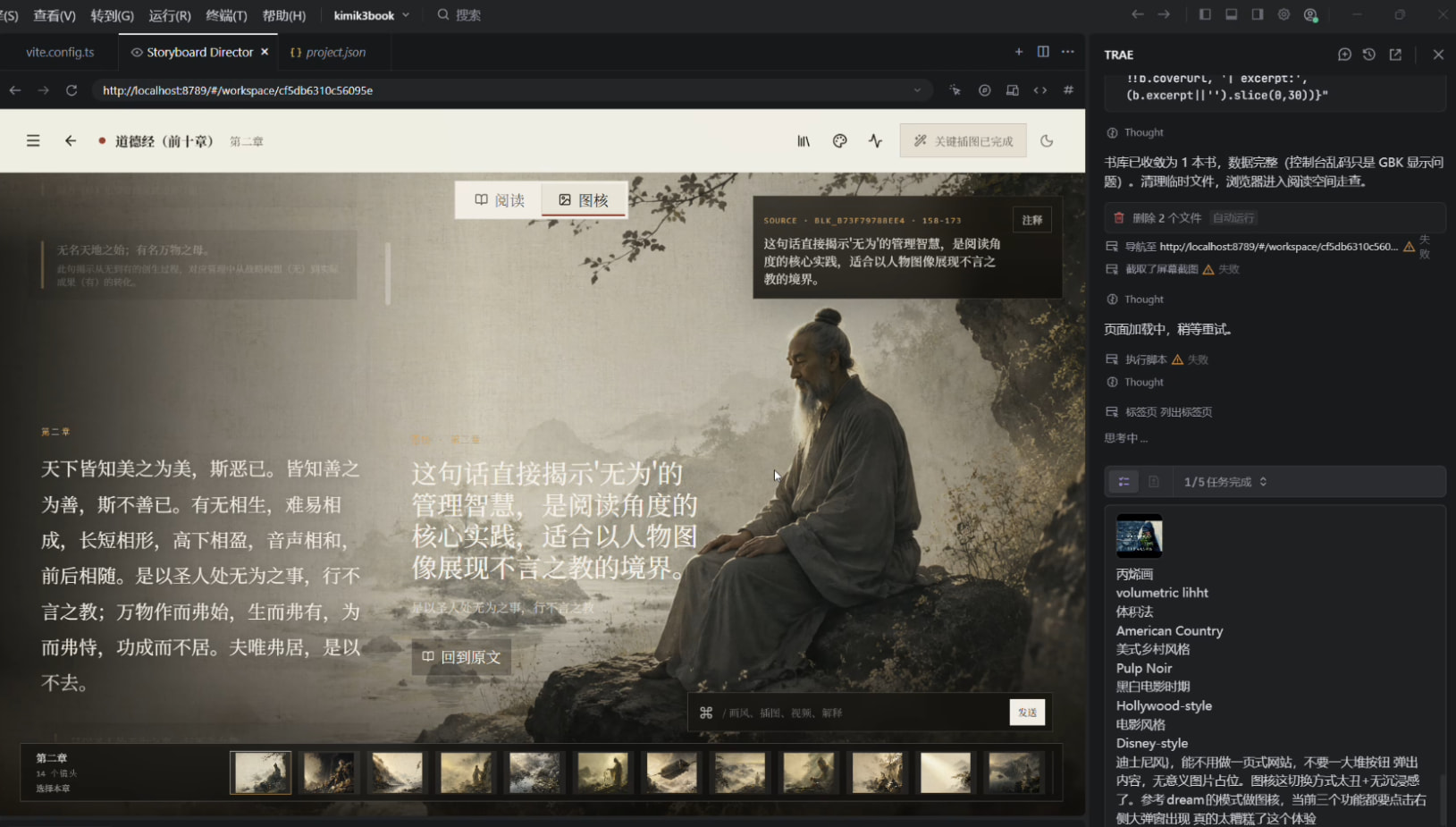
Task: Click the 选择本章 link in chapter strip
Action: (53, 789)
